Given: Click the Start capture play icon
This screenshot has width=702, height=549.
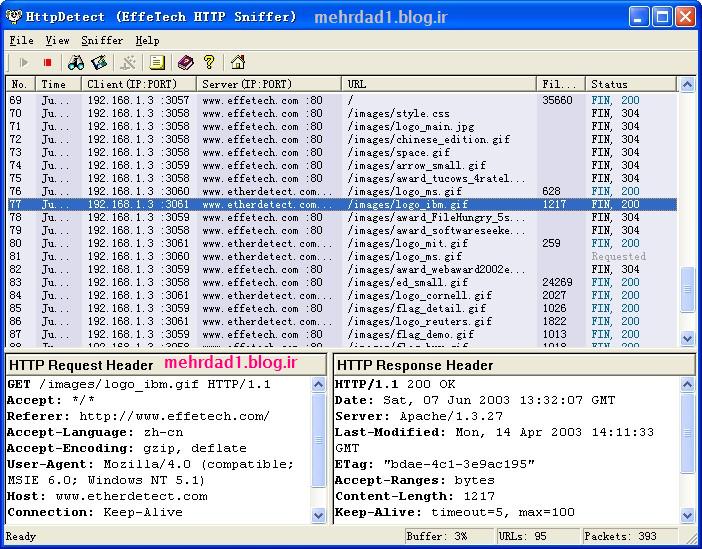Looking at the screenshot, I should [x=25, y=63].
